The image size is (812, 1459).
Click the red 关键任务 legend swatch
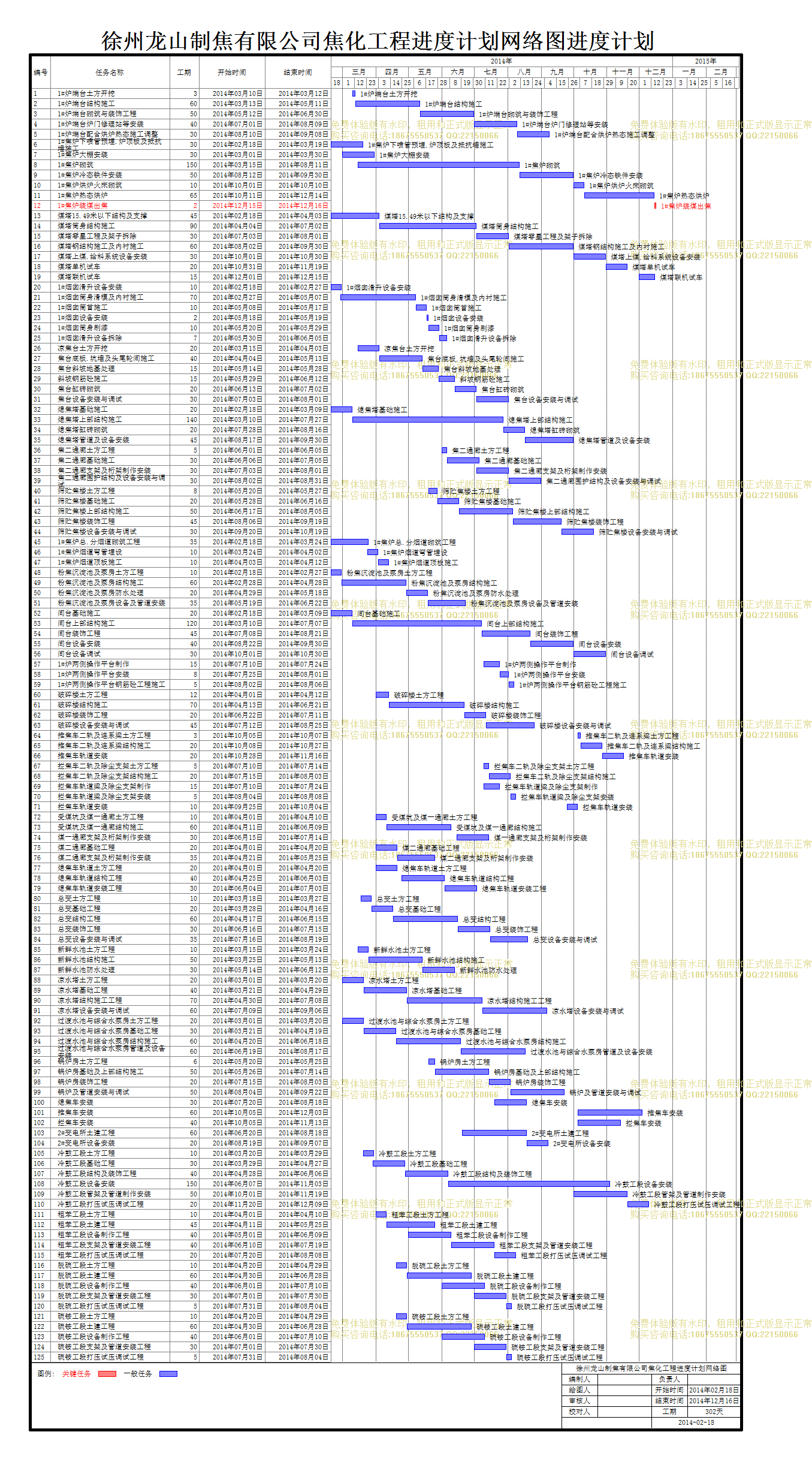(107, 1373)
